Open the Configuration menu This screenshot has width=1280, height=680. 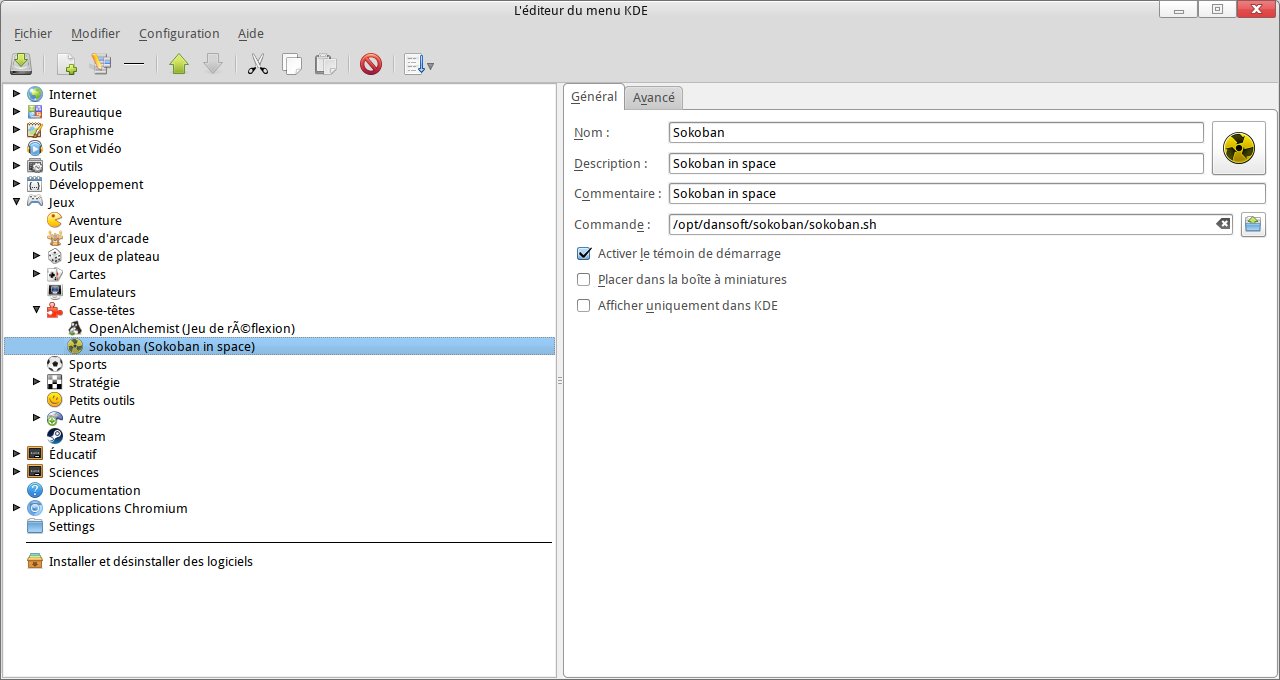pos(179,34)
